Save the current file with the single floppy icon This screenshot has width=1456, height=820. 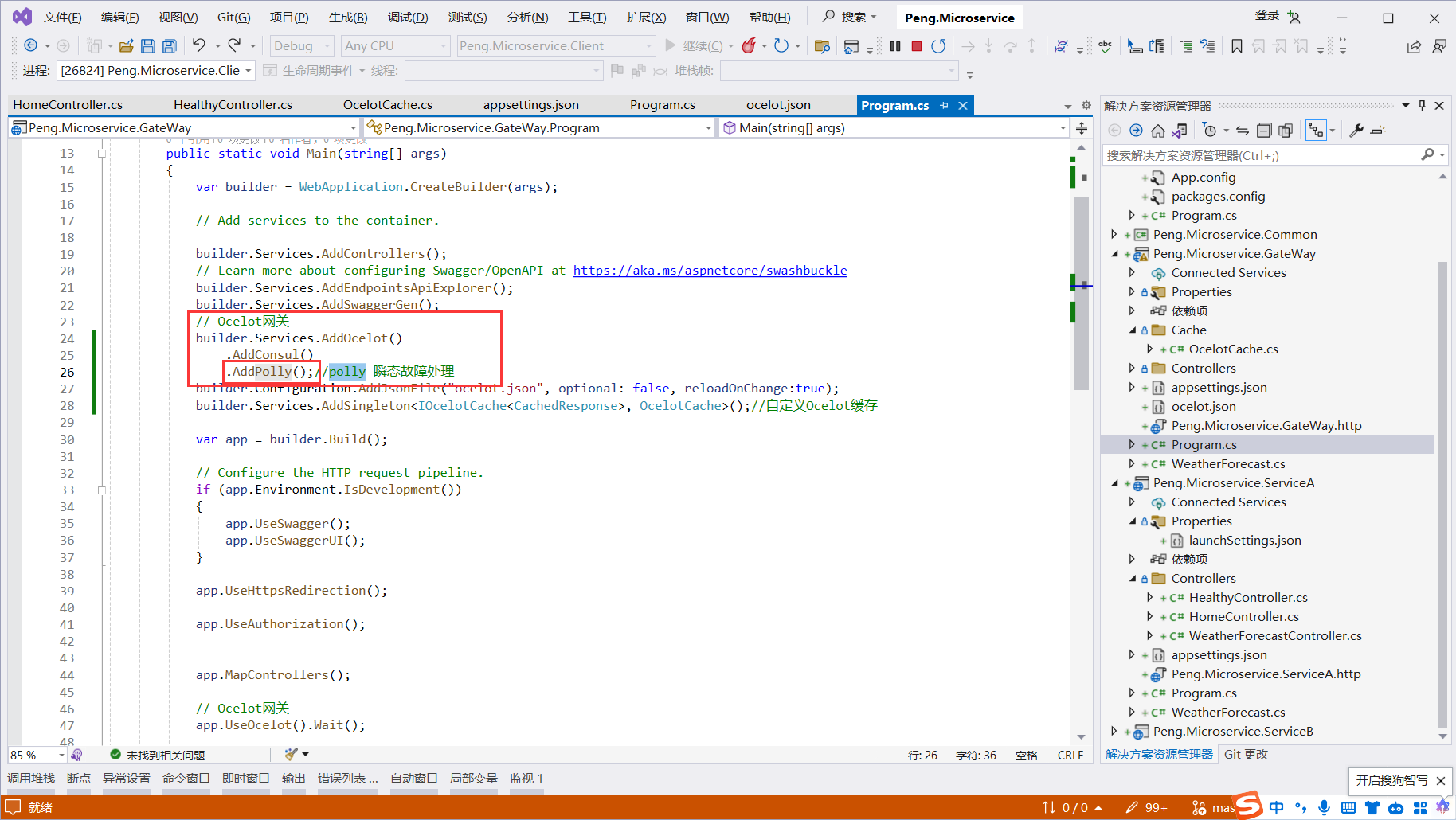click(x=148, y=46)
